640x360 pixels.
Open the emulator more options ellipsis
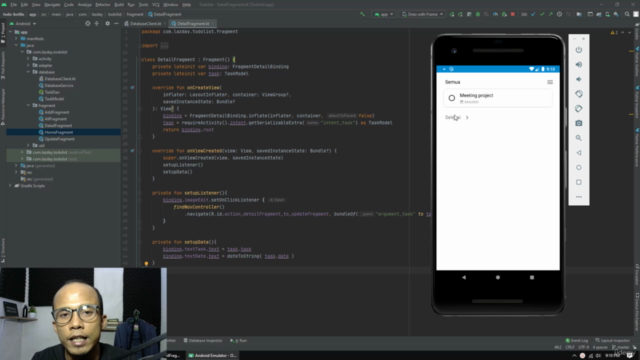click(579, 197)
